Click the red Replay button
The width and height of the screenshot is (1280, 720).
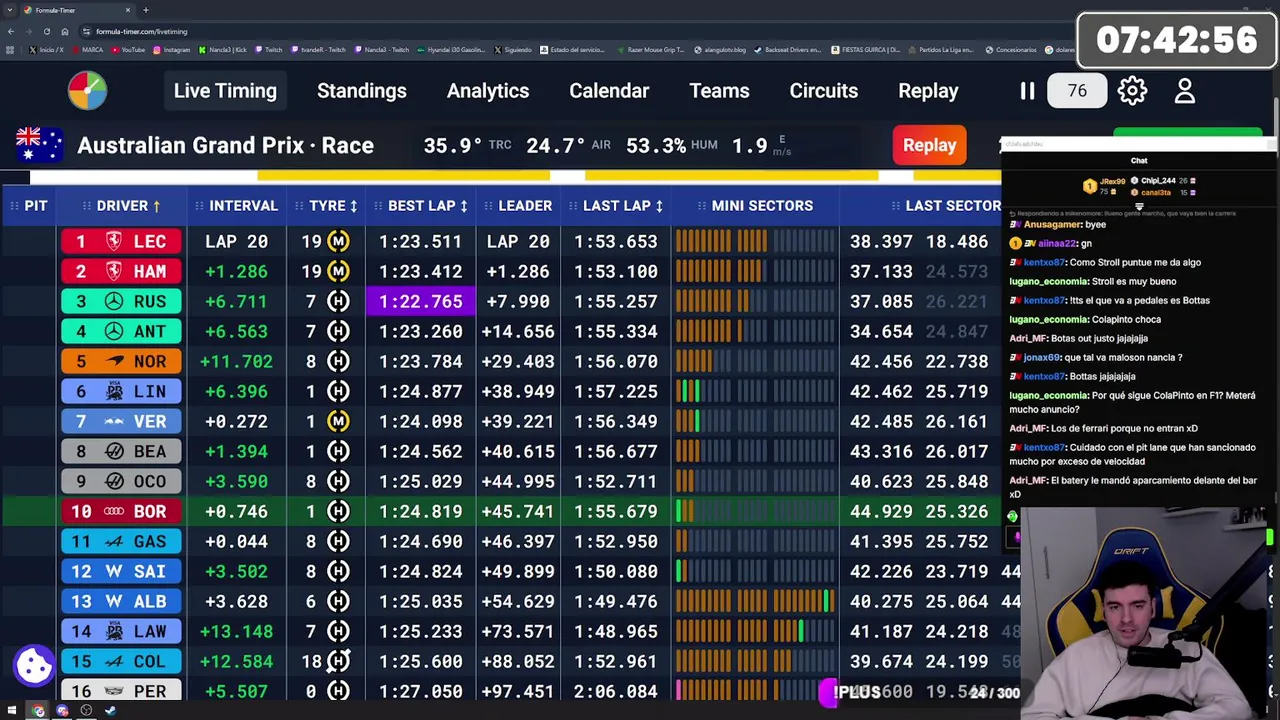click(929, 145)
